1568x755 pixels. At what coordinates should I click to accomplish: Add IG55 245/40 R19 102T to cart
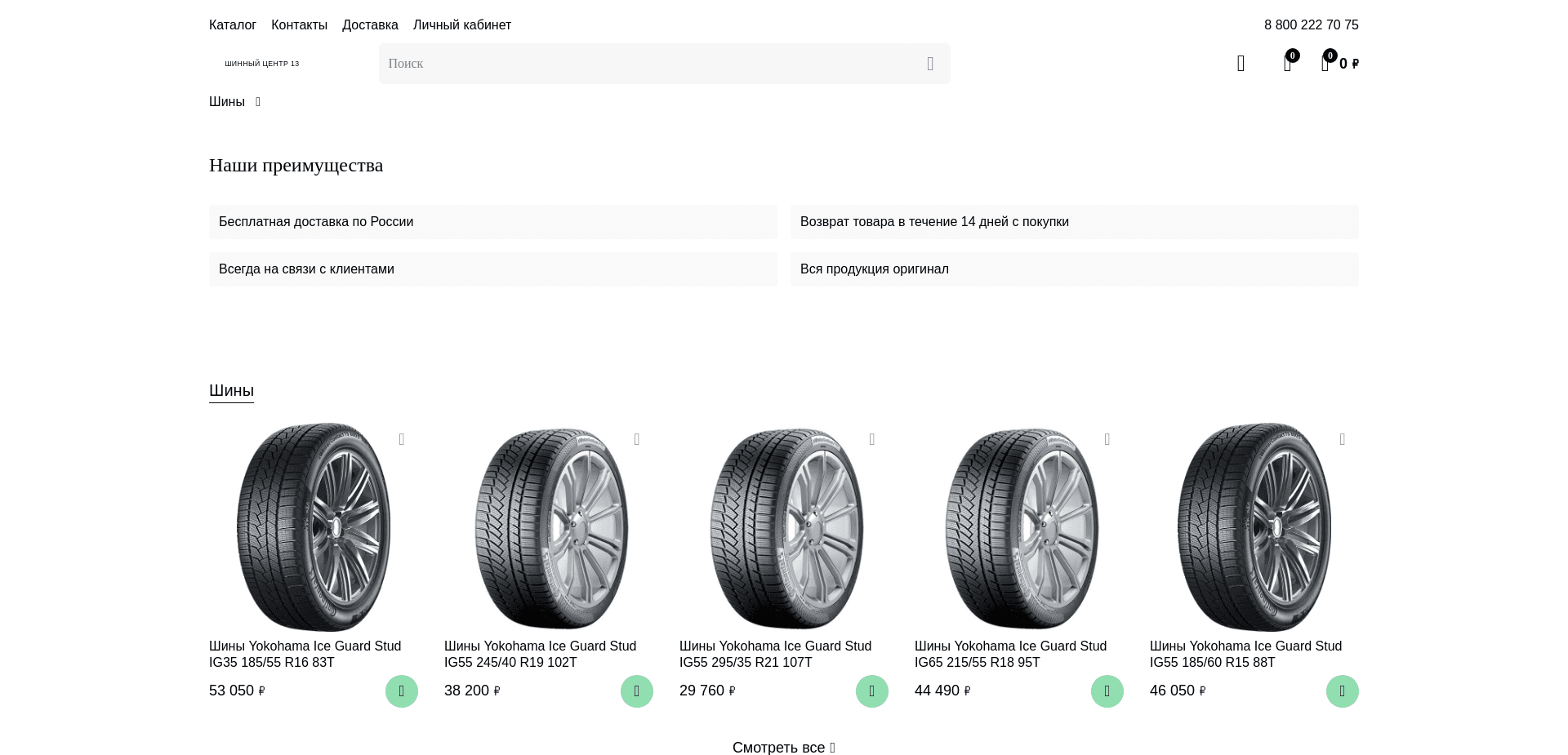pos(636,691)
